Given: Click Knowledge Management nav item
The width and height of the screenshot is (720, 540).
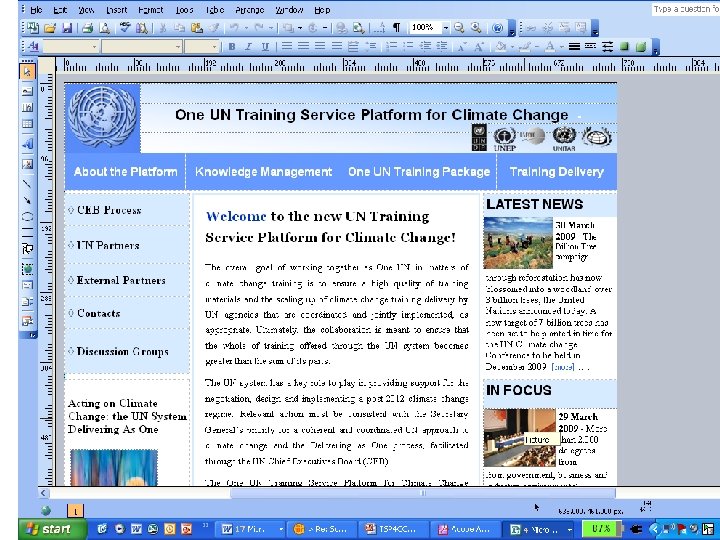Looking at the screenshot, I should point(263,172).
